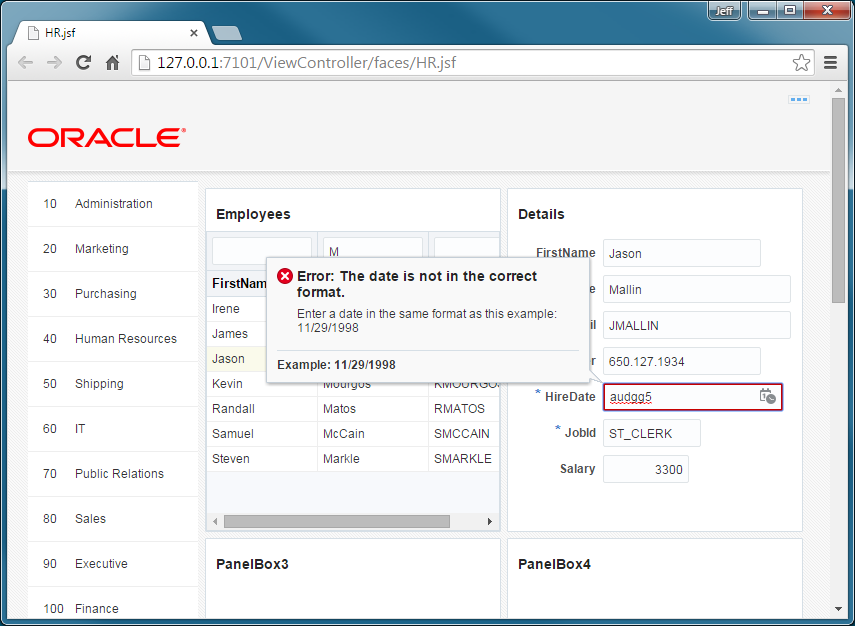The height and width of the screenshot is (626, 855).
Task: Select the Samuel employee row
Action: 353,434
